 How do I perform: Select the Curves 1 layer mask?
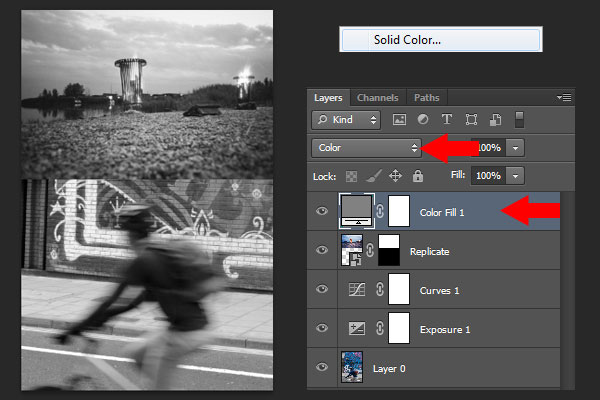point(399,289)
